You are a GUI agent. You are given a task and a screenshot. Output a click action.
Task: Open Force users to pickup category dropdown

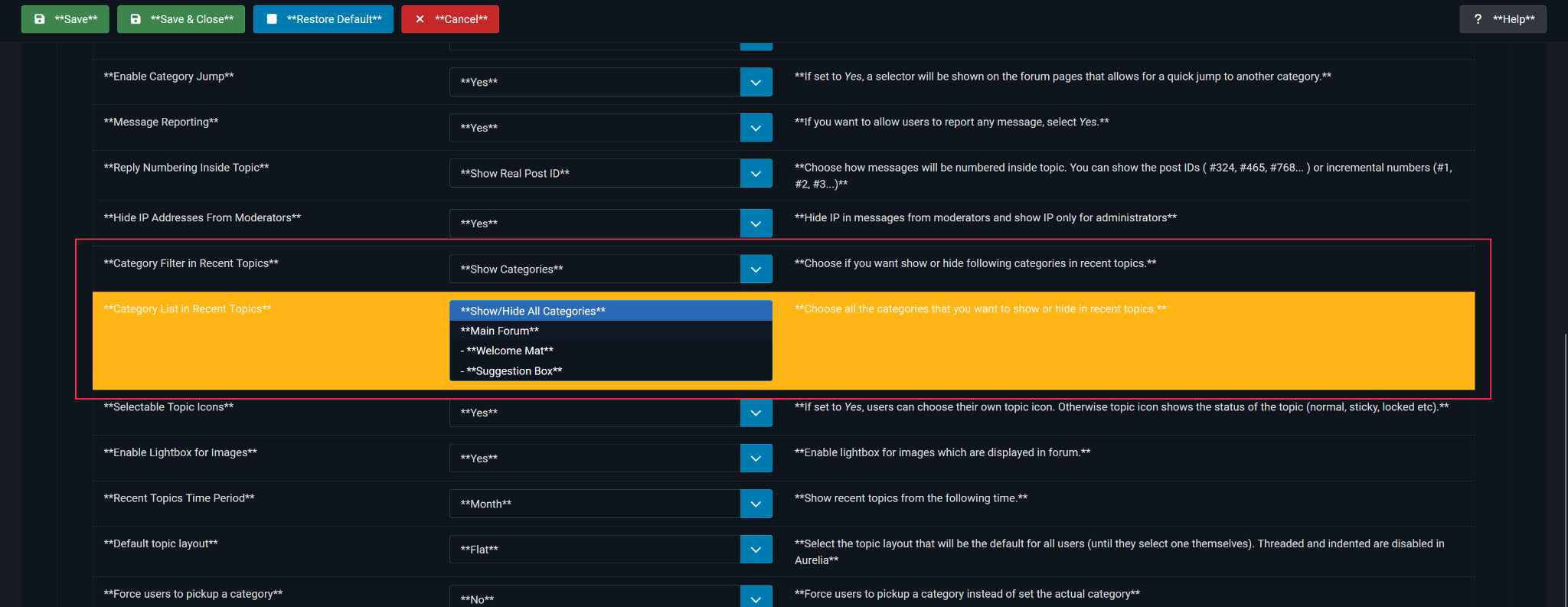[x=756, y=598]
